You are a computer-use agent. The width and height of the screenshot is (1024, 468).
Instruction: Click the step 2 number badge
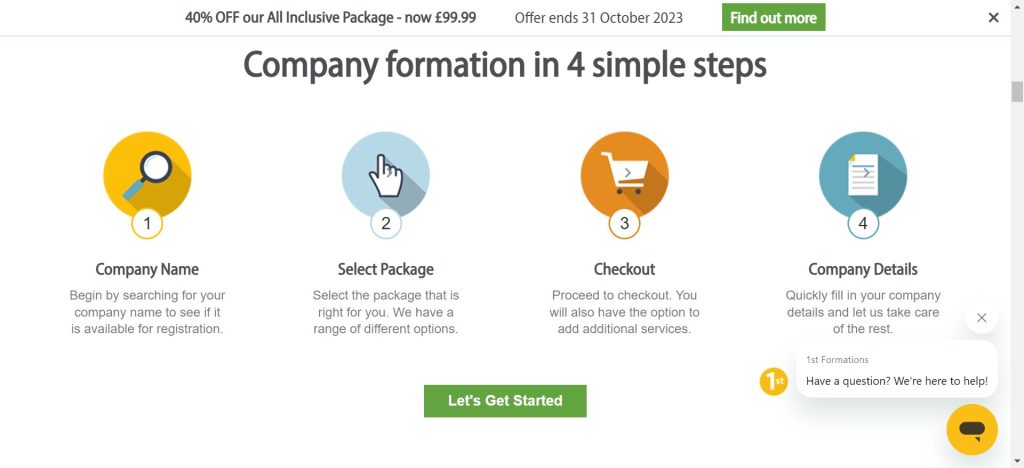click(386, 224)
